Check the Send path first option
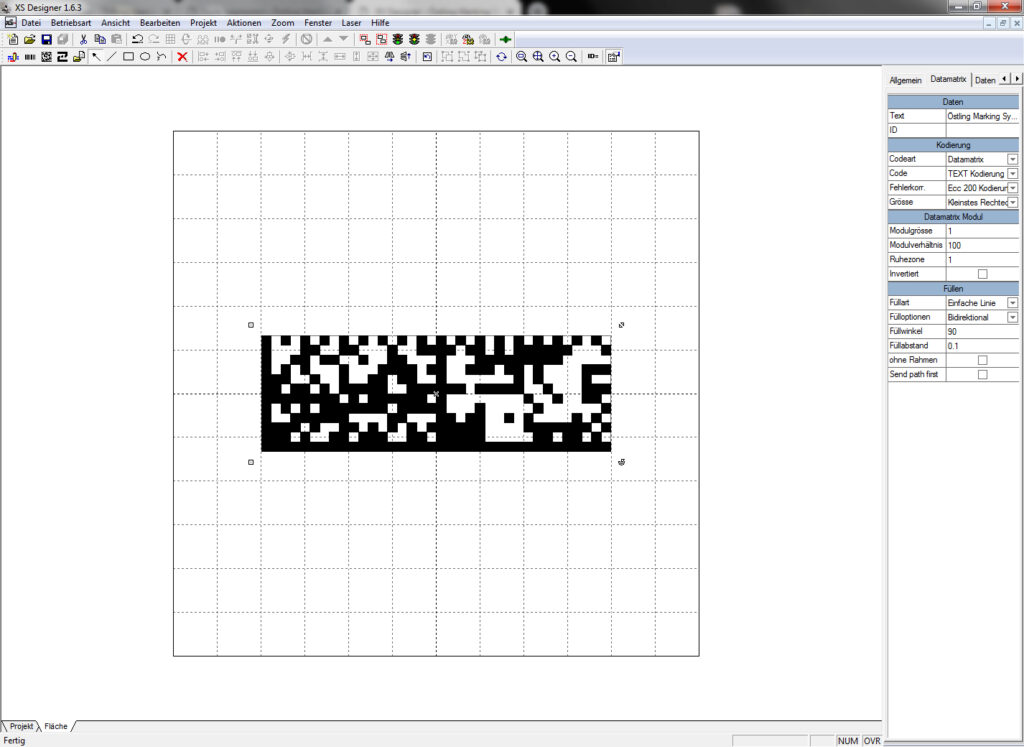Image resolution: width=1024 pixels, height=747 pixels. [x=982, y=374]
